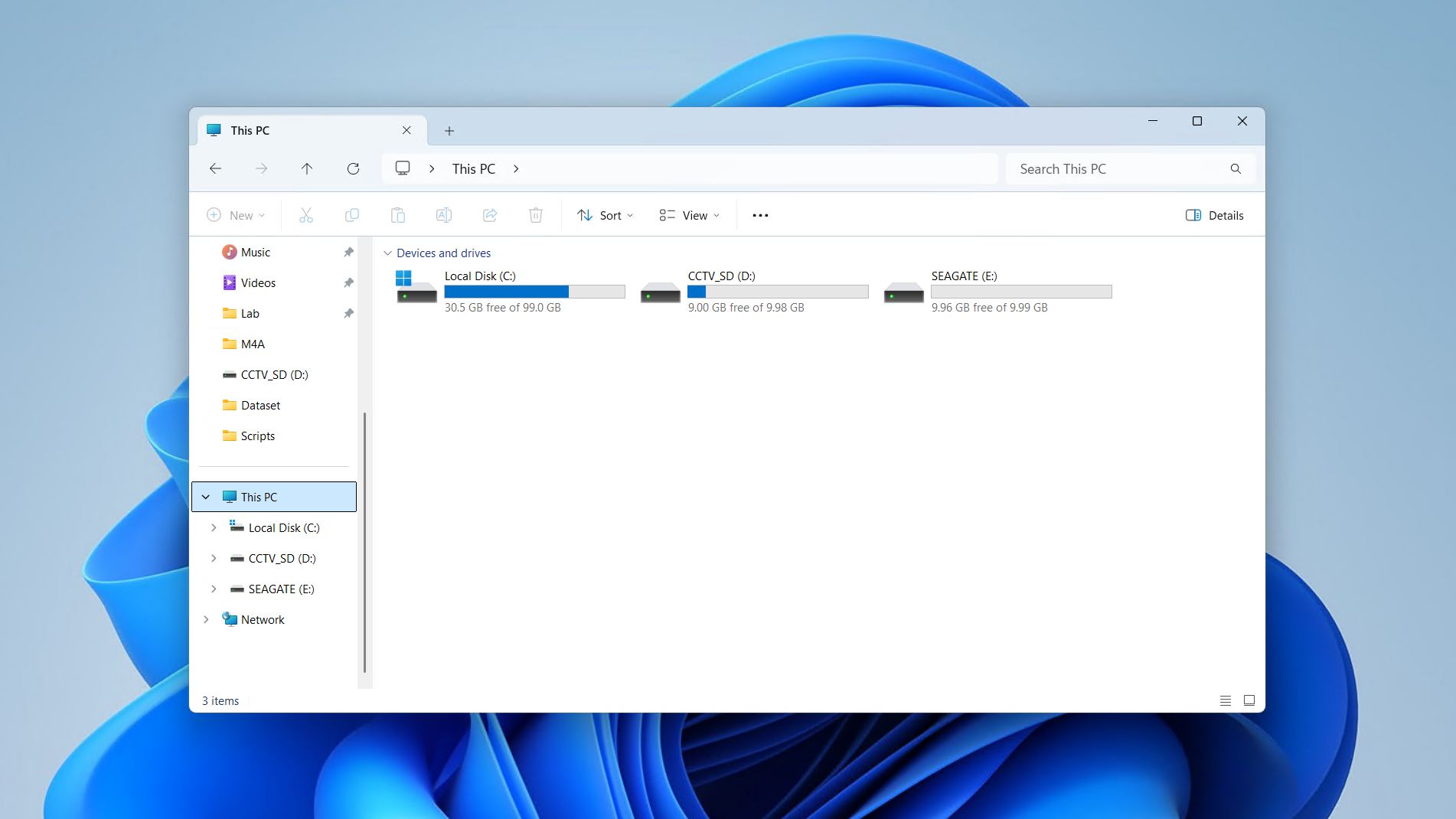The image size is (1456, 819).
Task: Select This PC in navigation pane
Action: tap(274, 497)
